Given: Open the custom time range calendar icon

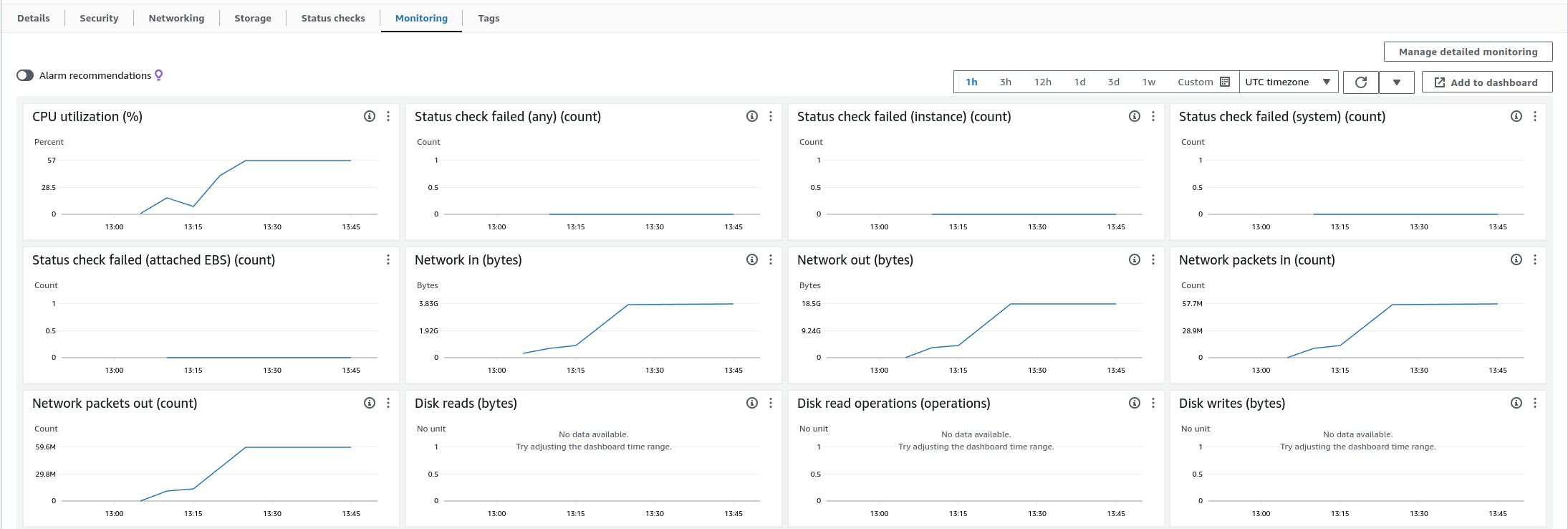Looking at the screenshot, I should click(1225, 82).
